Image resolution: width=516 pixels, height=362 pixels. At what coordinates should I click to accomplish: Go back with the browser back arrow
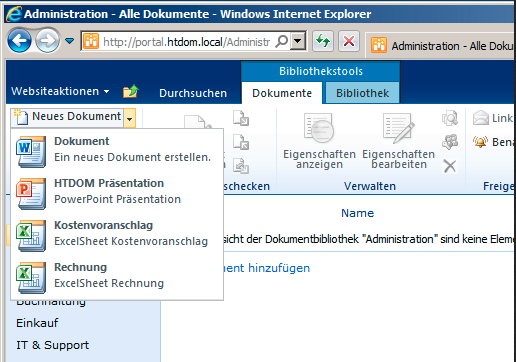tap(19, 41)
